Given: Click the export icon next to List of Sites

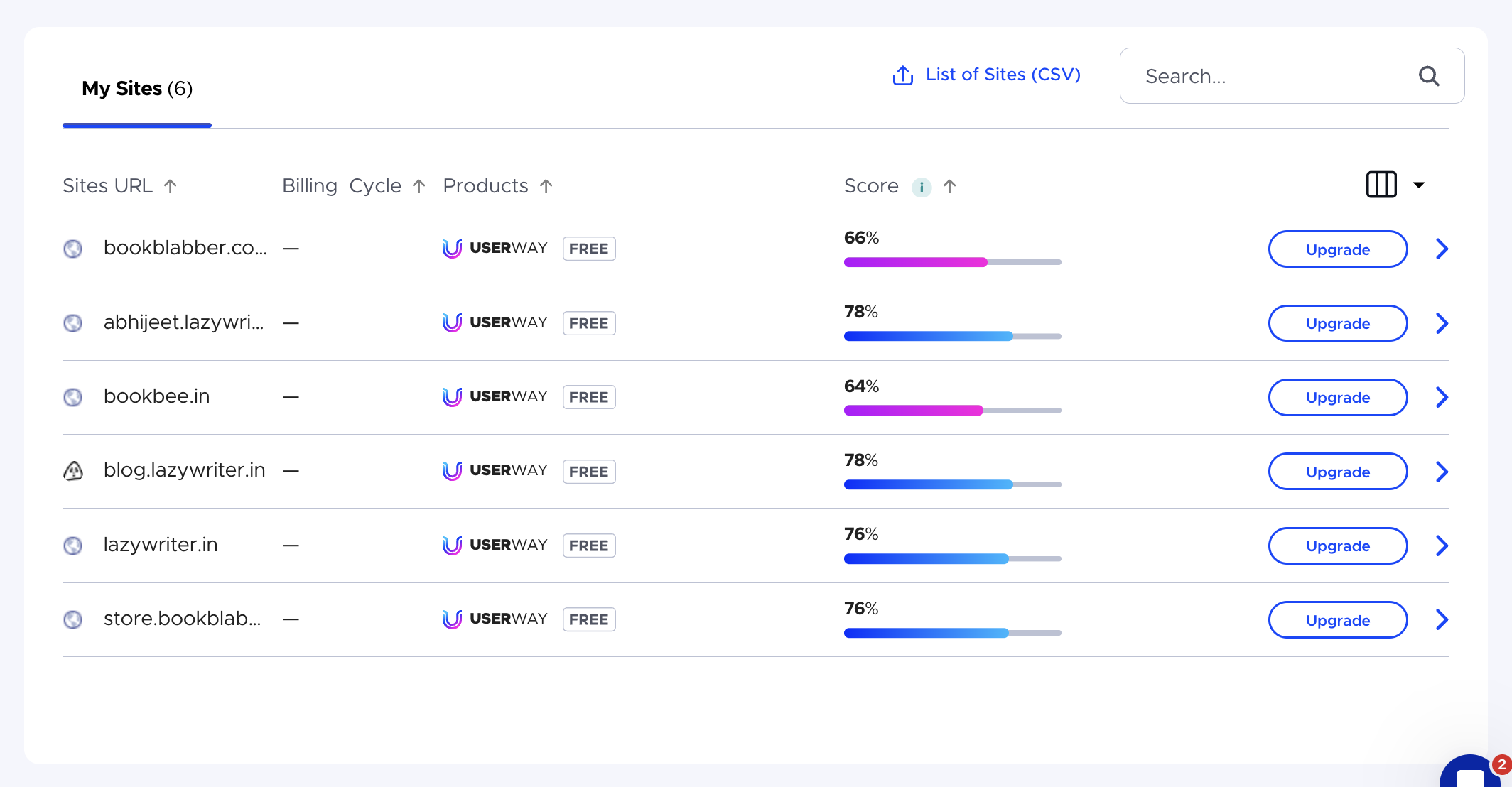Looking at the screenshot, I should [902, 75].
